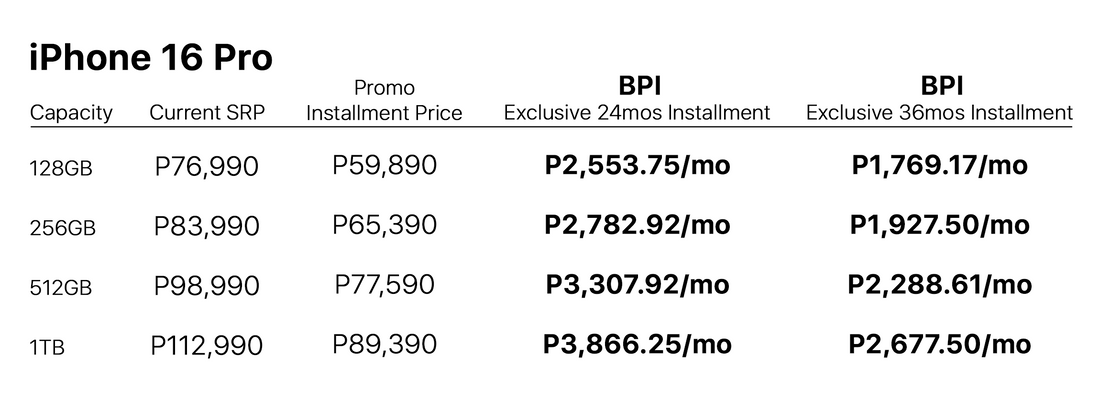Click the P83,990 current SRP price

(207, 227)
